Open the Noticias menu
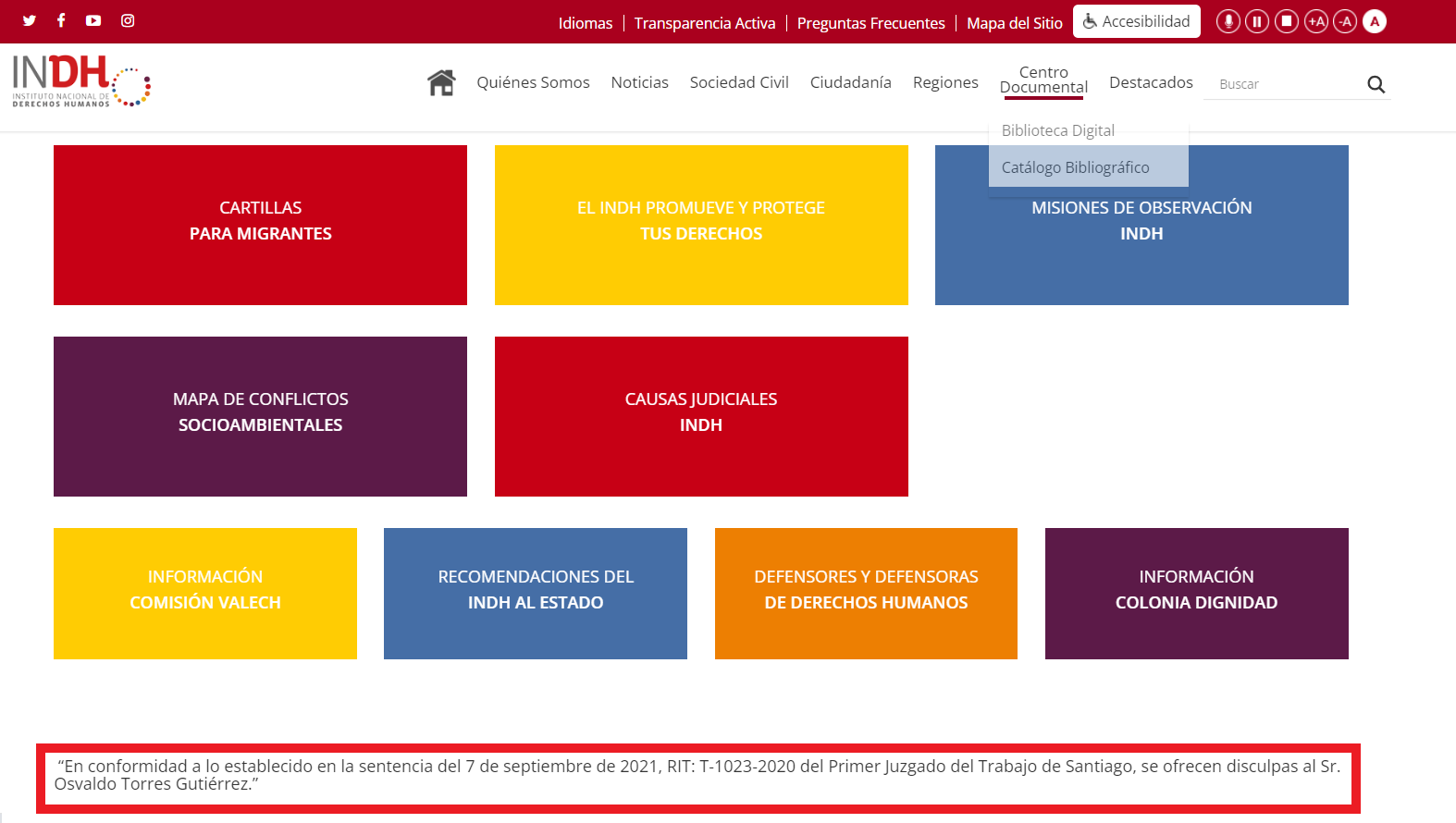Viewport: 1456px width, 823px height. coord(640,82)
